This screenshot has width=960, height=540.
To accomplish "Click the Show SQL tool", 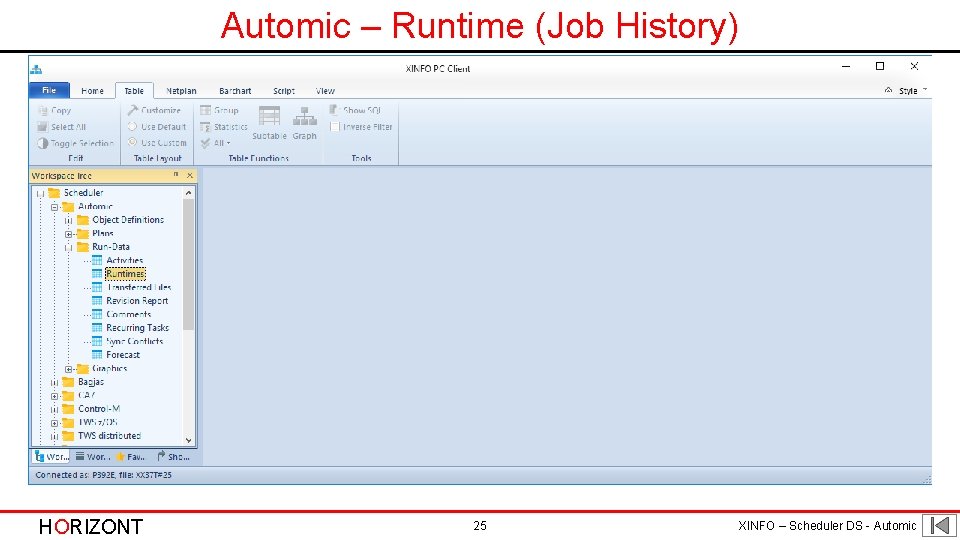I will click(355, 110).
